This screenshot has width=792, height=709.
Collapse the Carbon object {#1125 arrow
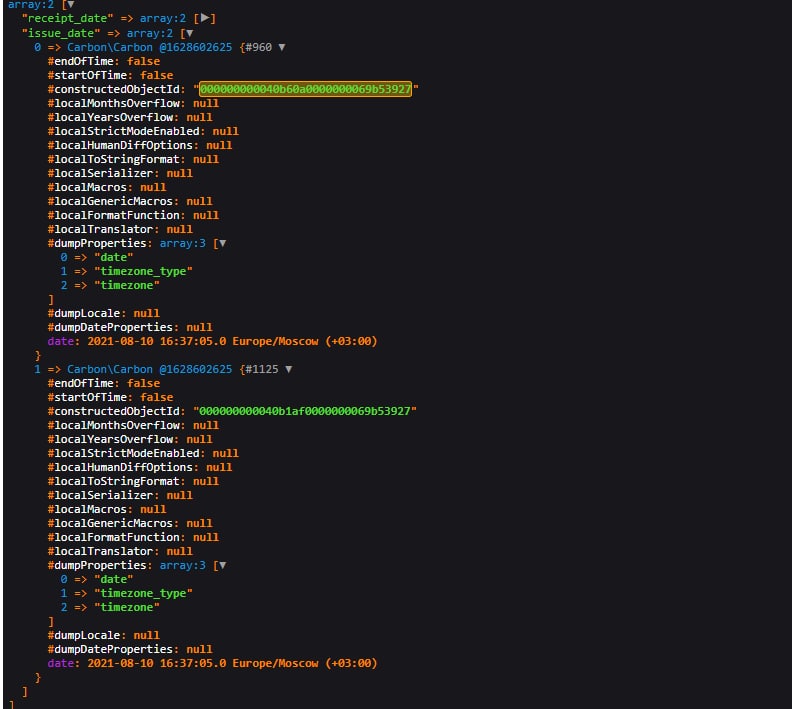(x=288, y=369)
